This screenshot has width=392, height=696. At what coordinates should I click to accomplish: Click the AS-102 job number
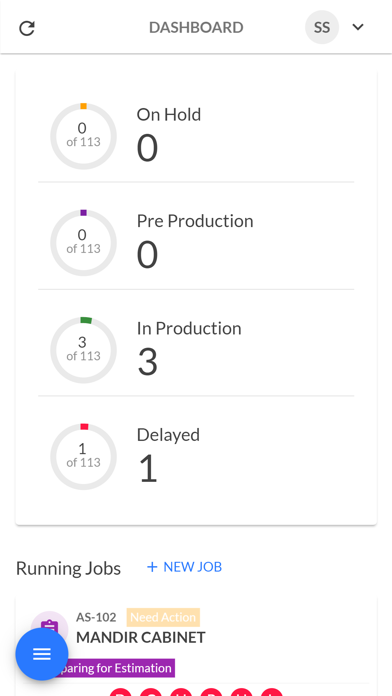[96, 617]
